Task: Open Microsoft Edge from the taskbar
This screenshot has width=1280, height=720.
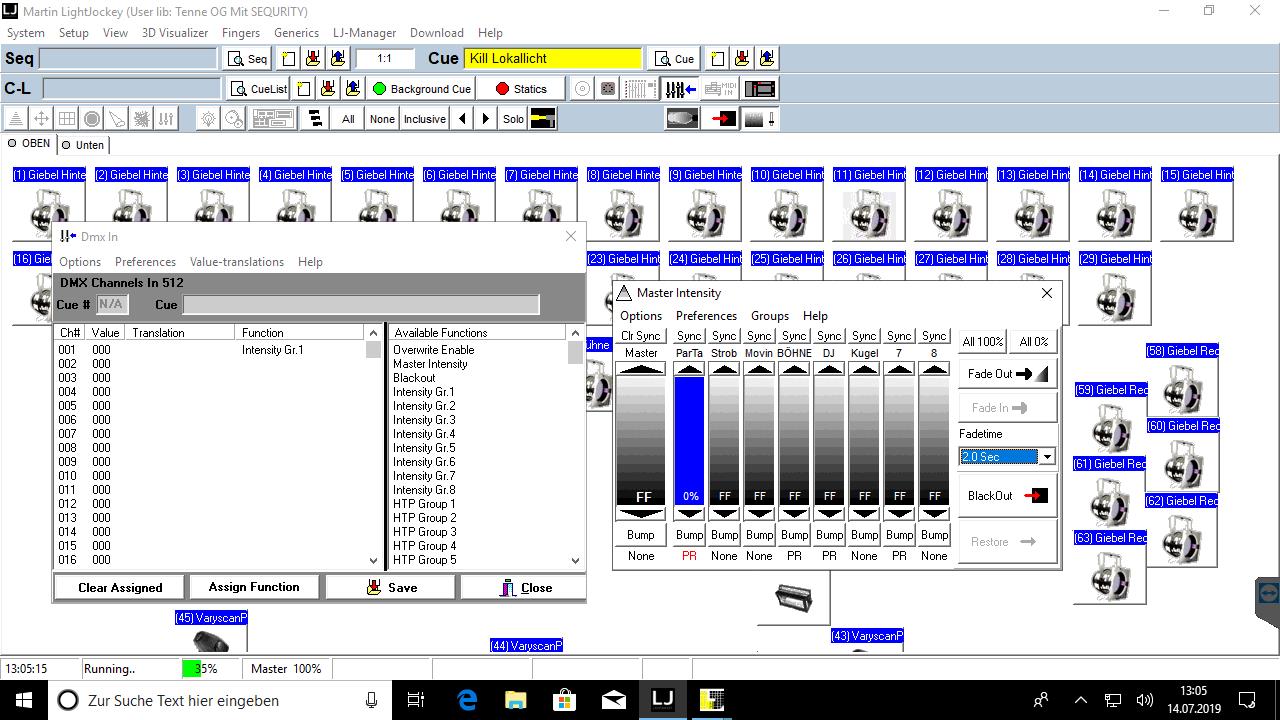Action: [467, 699]
